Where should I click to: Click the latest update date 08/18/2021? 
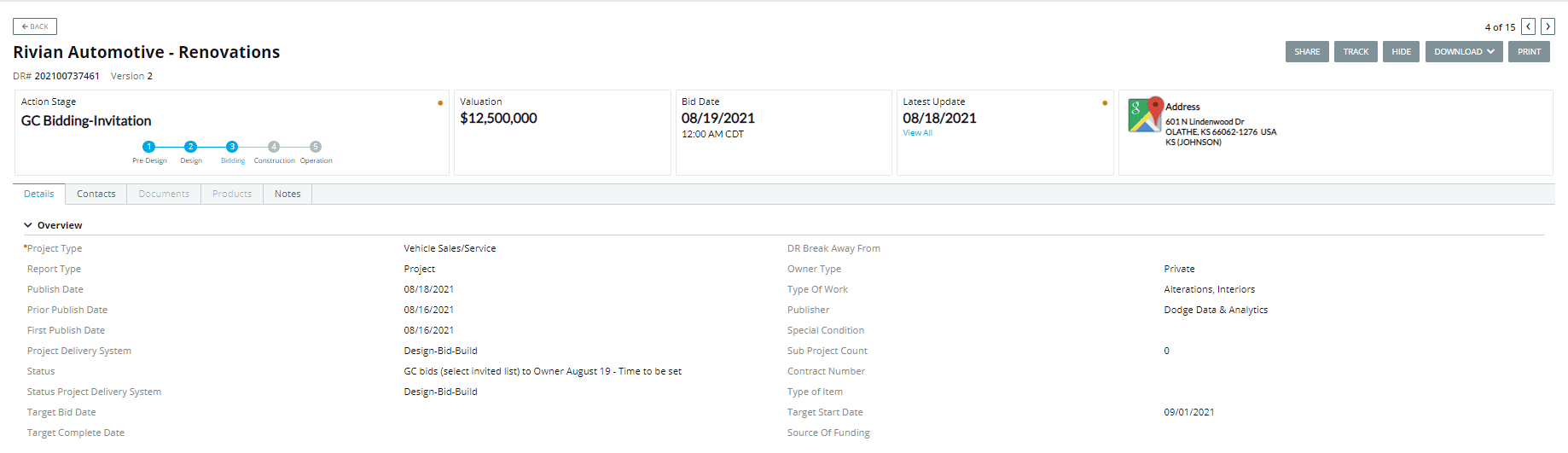(939, 119)
